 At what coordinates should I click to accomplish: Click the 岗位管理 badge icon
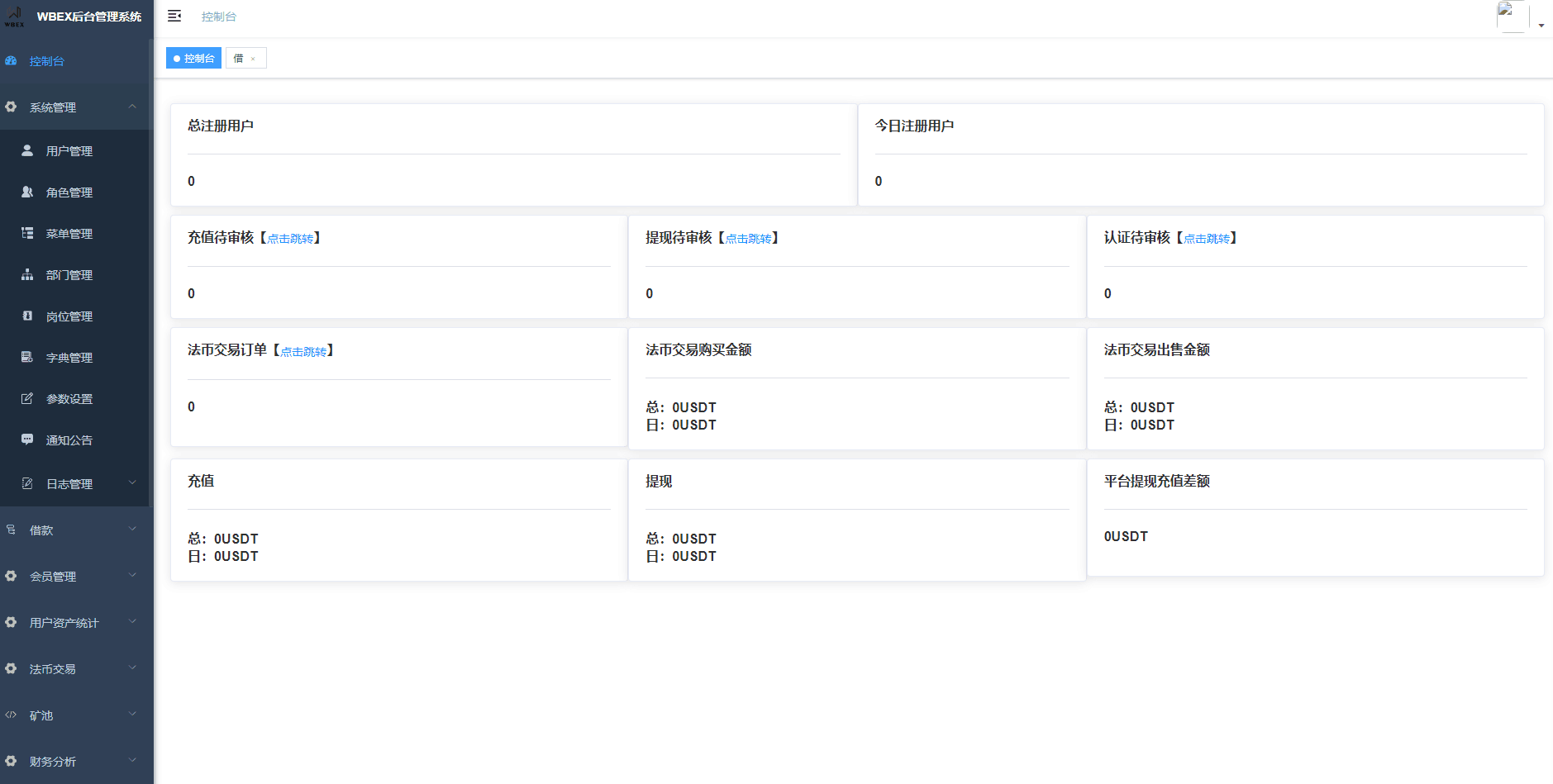click(27, 316)
